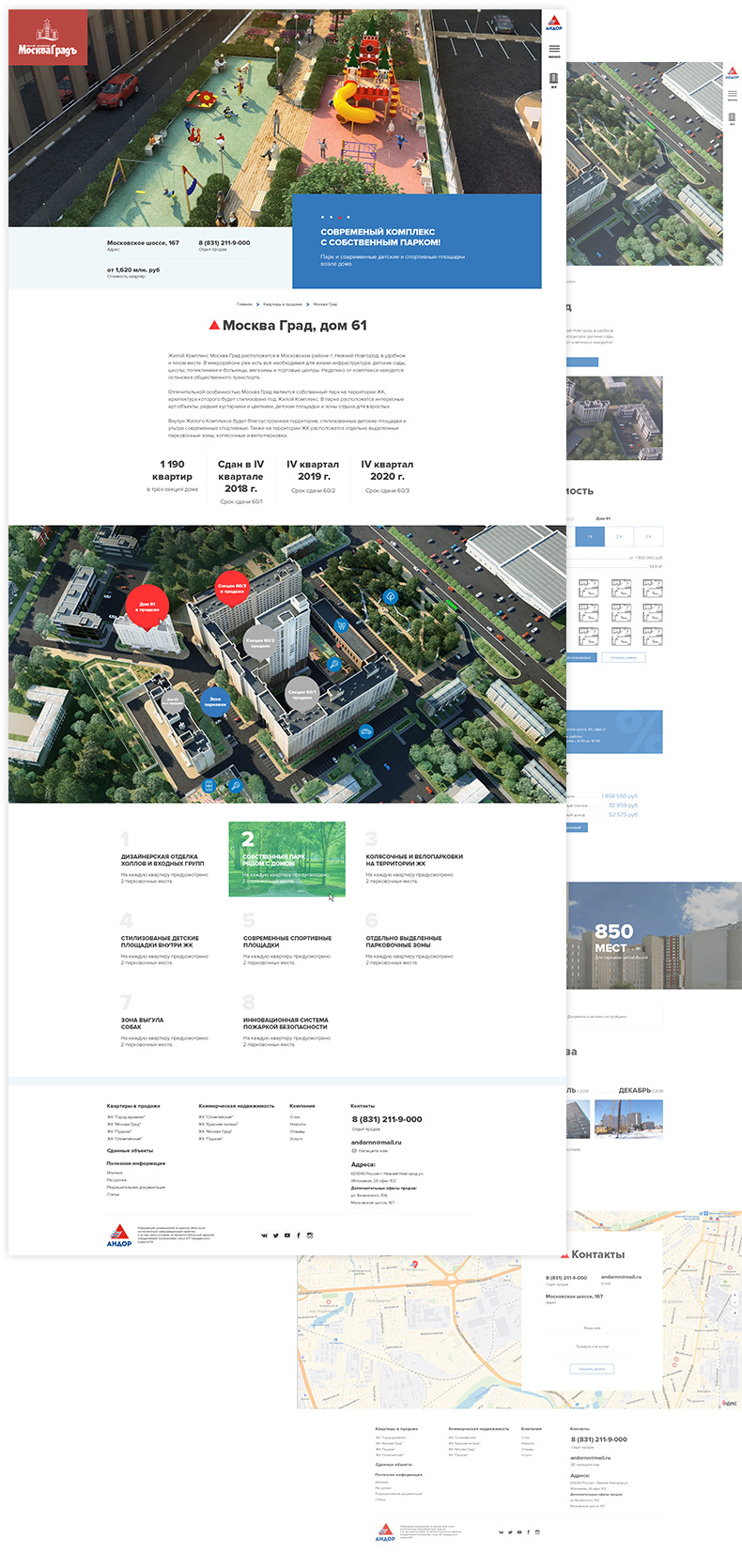Click the car parking icon on the aerial map
The height and width of the screenshot is (1568, 742).
pos(366,731)
